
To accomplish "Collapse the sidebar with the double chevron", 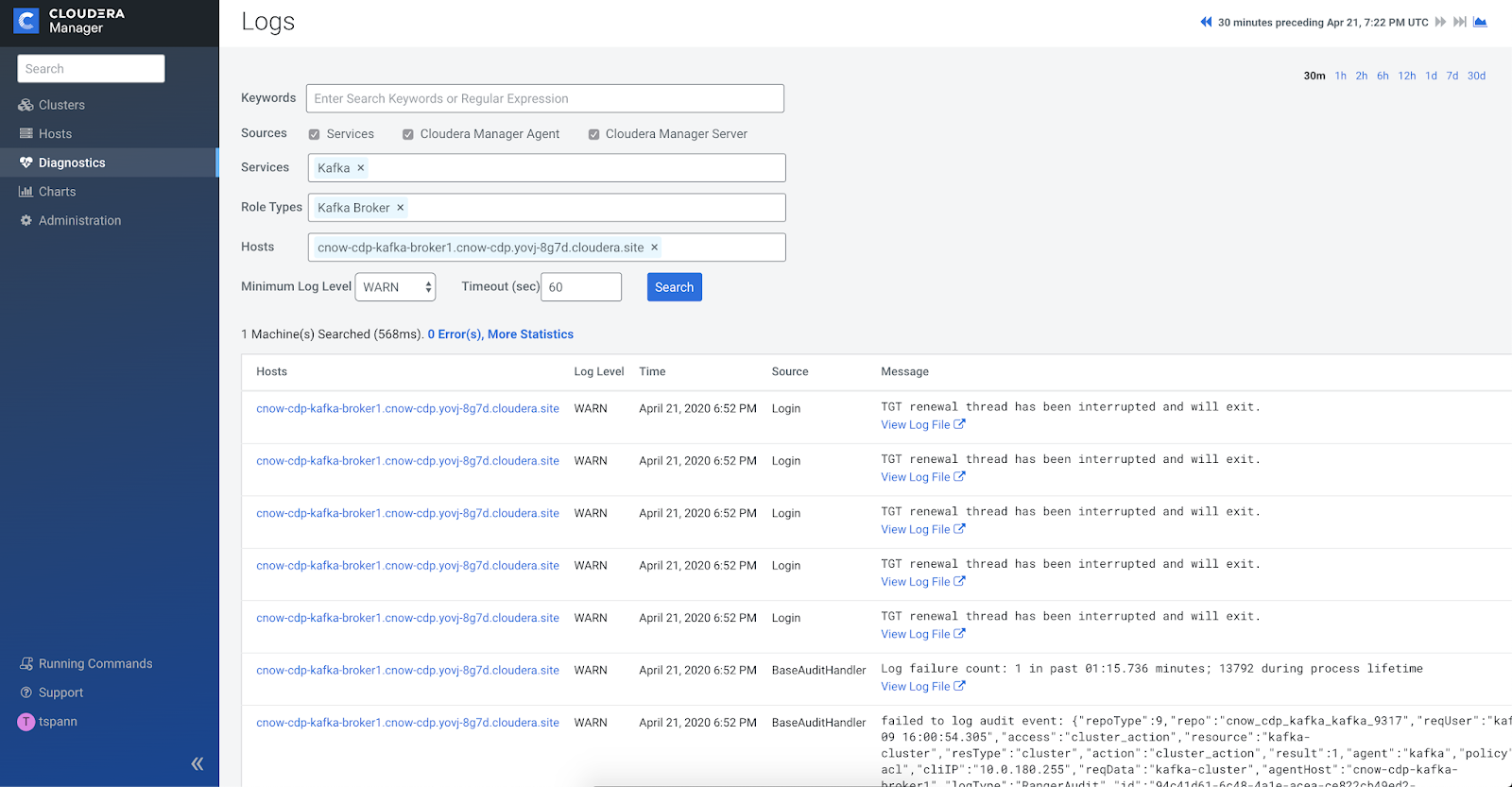I will [197, 763].
